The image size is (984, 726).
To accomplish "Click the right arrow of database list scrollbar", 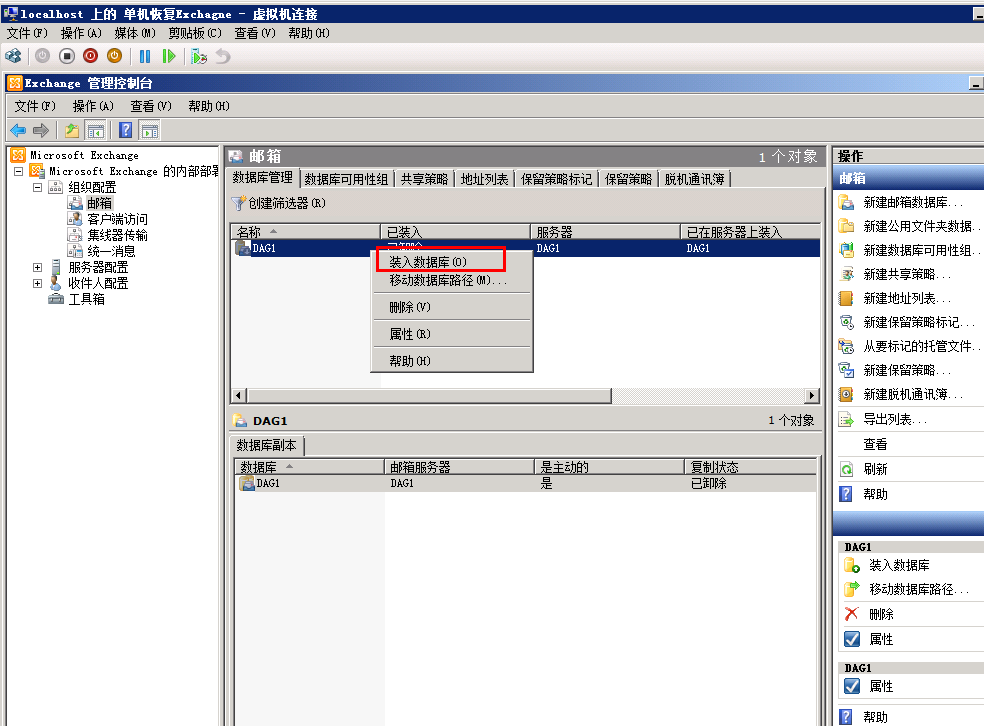I will pos(812,395).
